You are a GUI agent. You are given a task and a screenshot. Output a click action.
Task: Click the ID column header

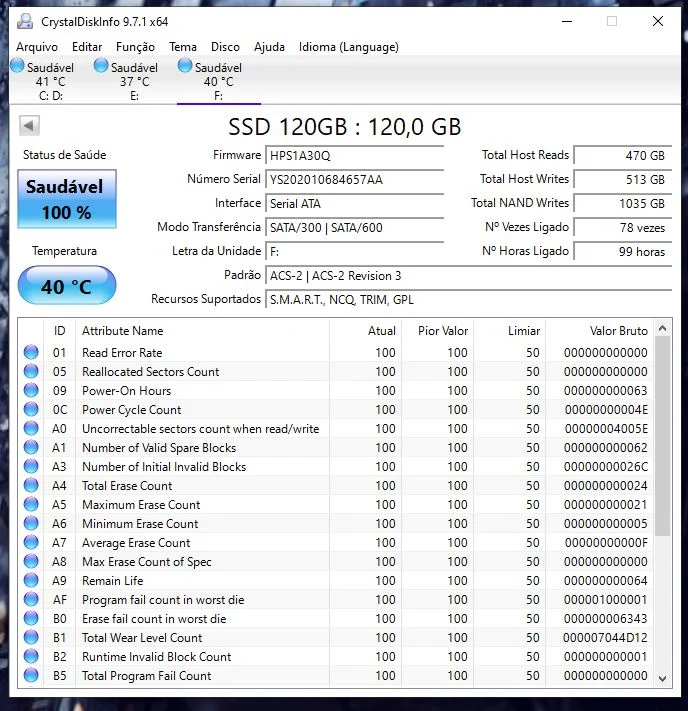pyautogui.click(x=59, y=331)
